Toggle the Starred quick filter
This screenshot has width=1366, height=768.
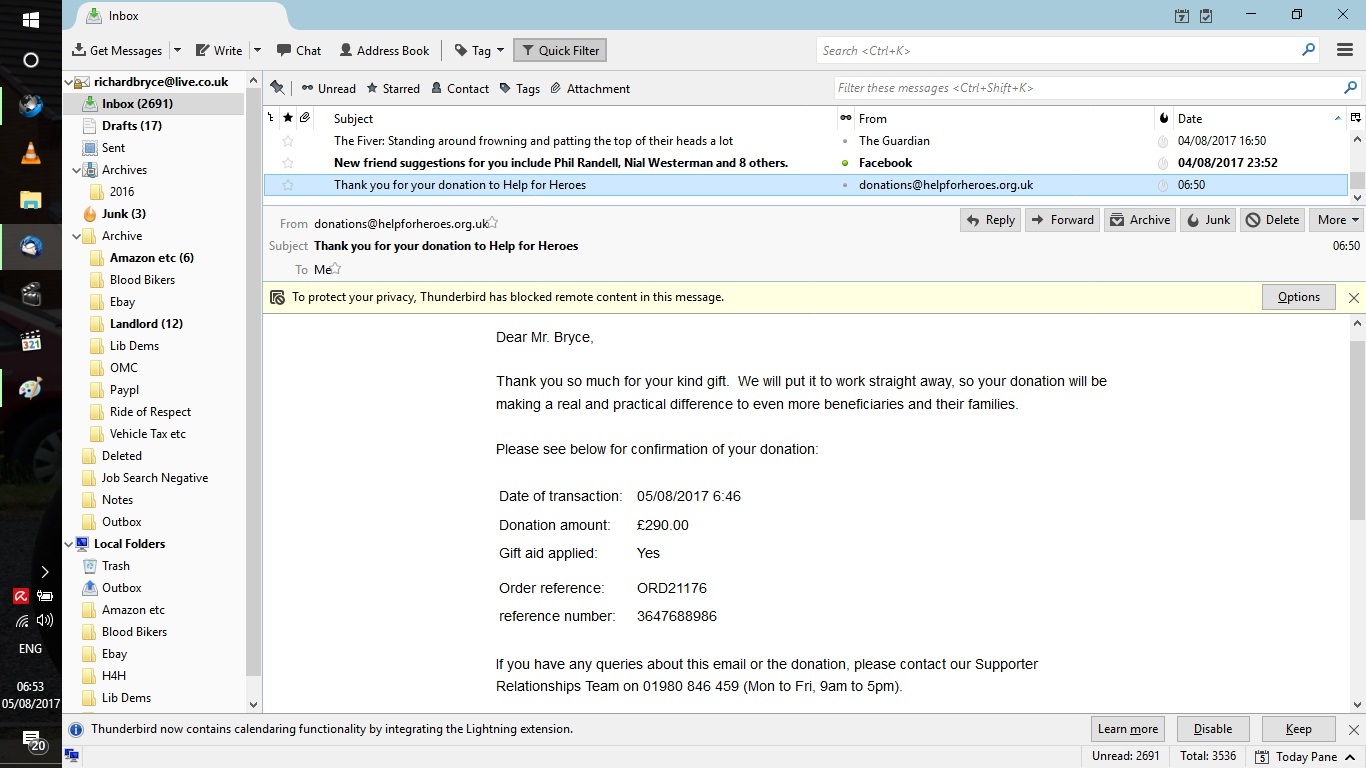tap(393, 89)
